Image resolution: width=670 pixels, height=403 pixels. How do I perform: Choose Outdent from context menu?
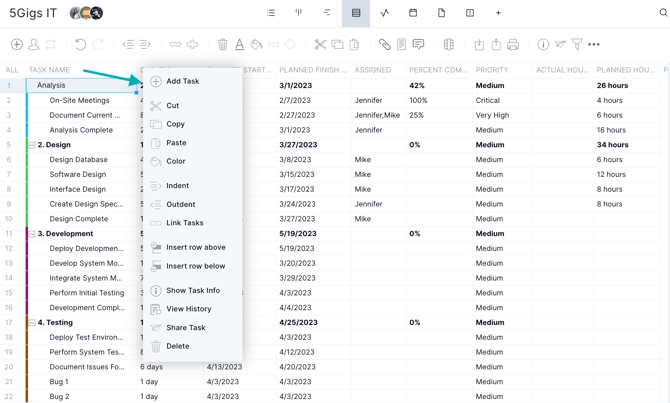(192, 204)
